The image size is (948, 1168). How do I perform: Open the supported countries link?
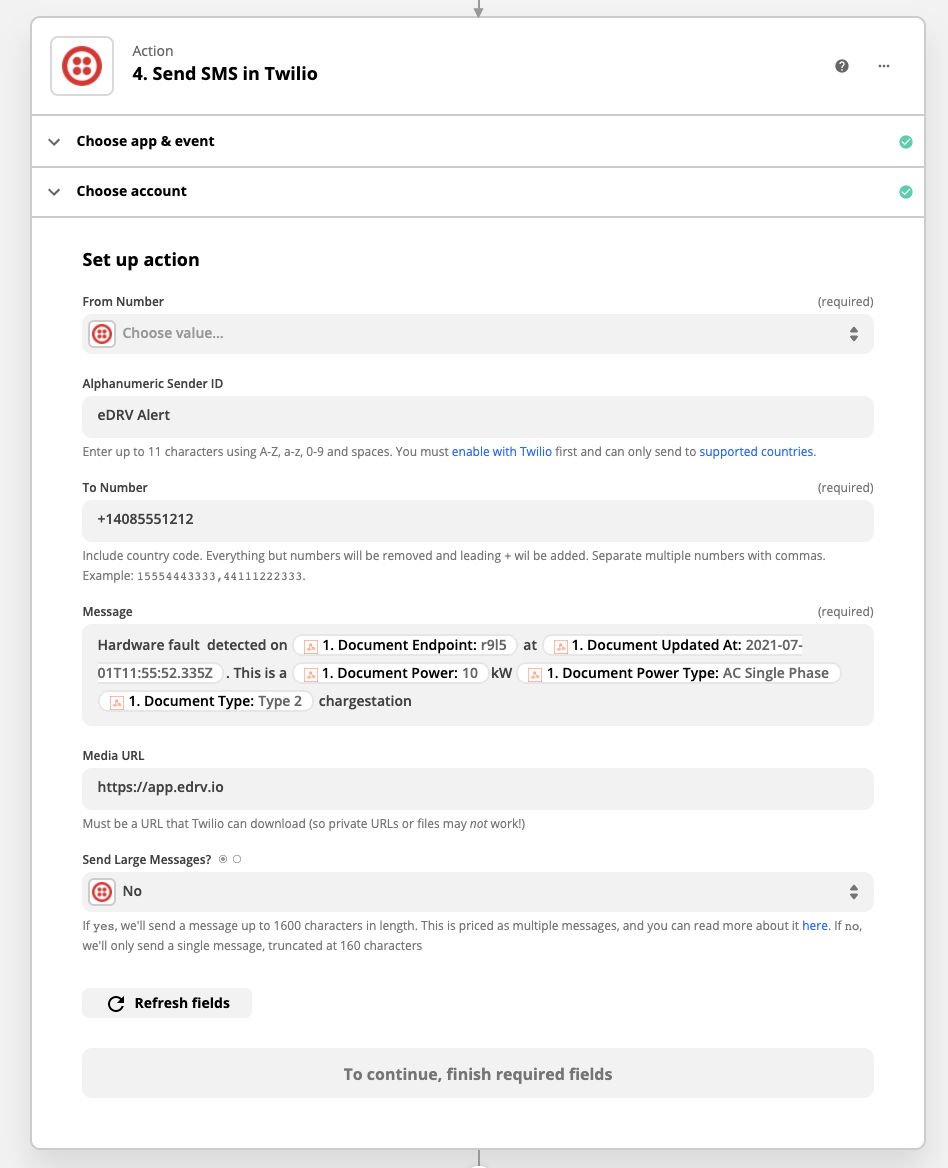coord(756,452)
